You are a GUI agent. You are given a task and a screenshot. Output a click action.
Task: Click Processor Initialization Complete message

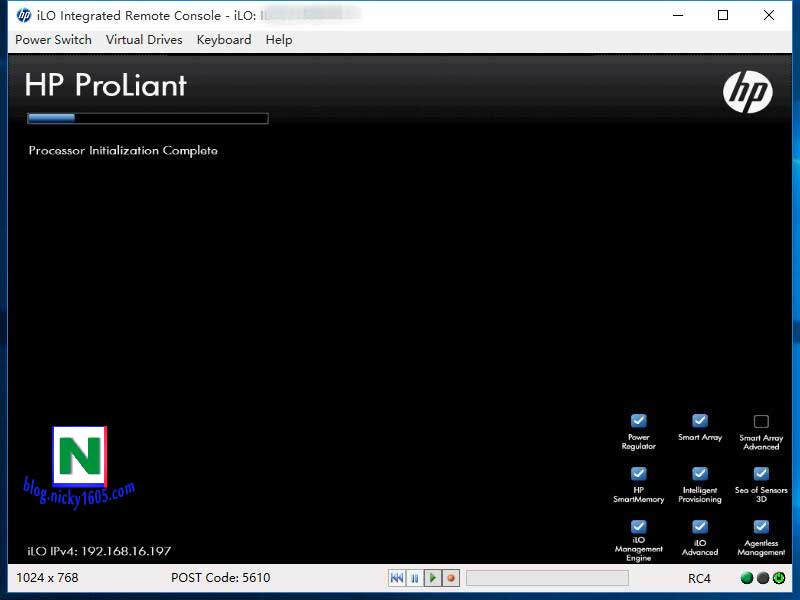[123, 151]
